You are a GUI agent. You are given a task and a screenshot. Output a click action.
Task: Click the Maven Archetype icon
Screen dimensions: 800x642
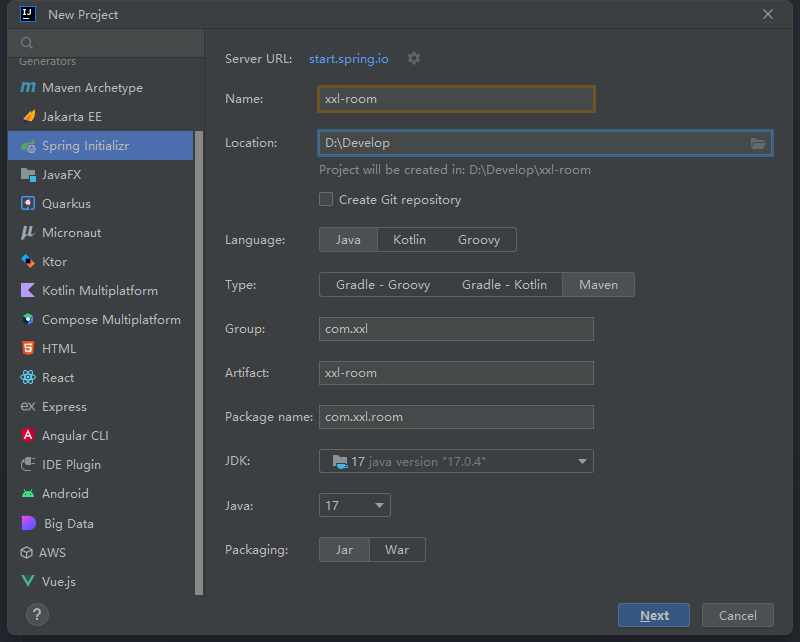pos(28,87)
